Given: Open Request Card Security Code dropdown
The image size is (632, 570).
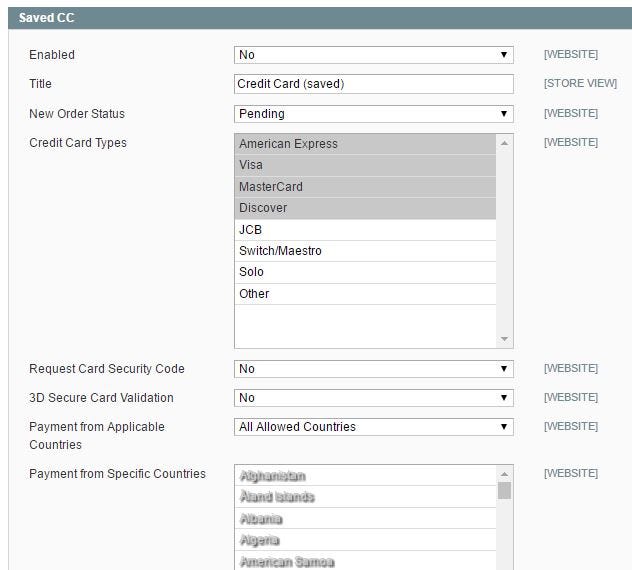Looking at the screenshot, I should [x=374, y=369].
